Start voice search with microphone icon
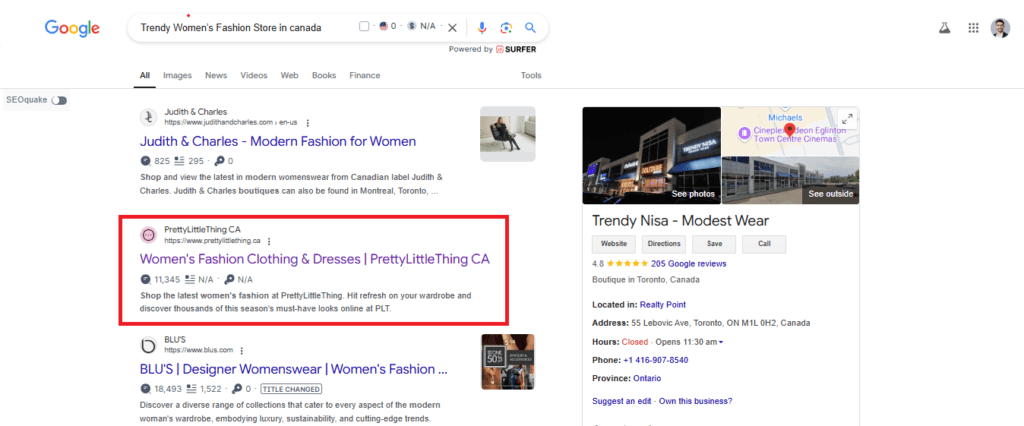This screenshot has height=426, width=1024. click(483, 28)
